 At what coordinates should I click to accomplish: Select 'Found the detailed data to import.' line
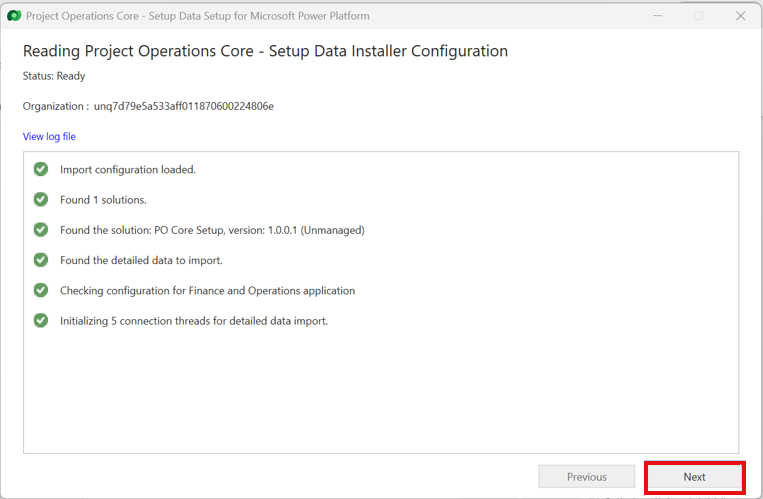coord(141,260)
